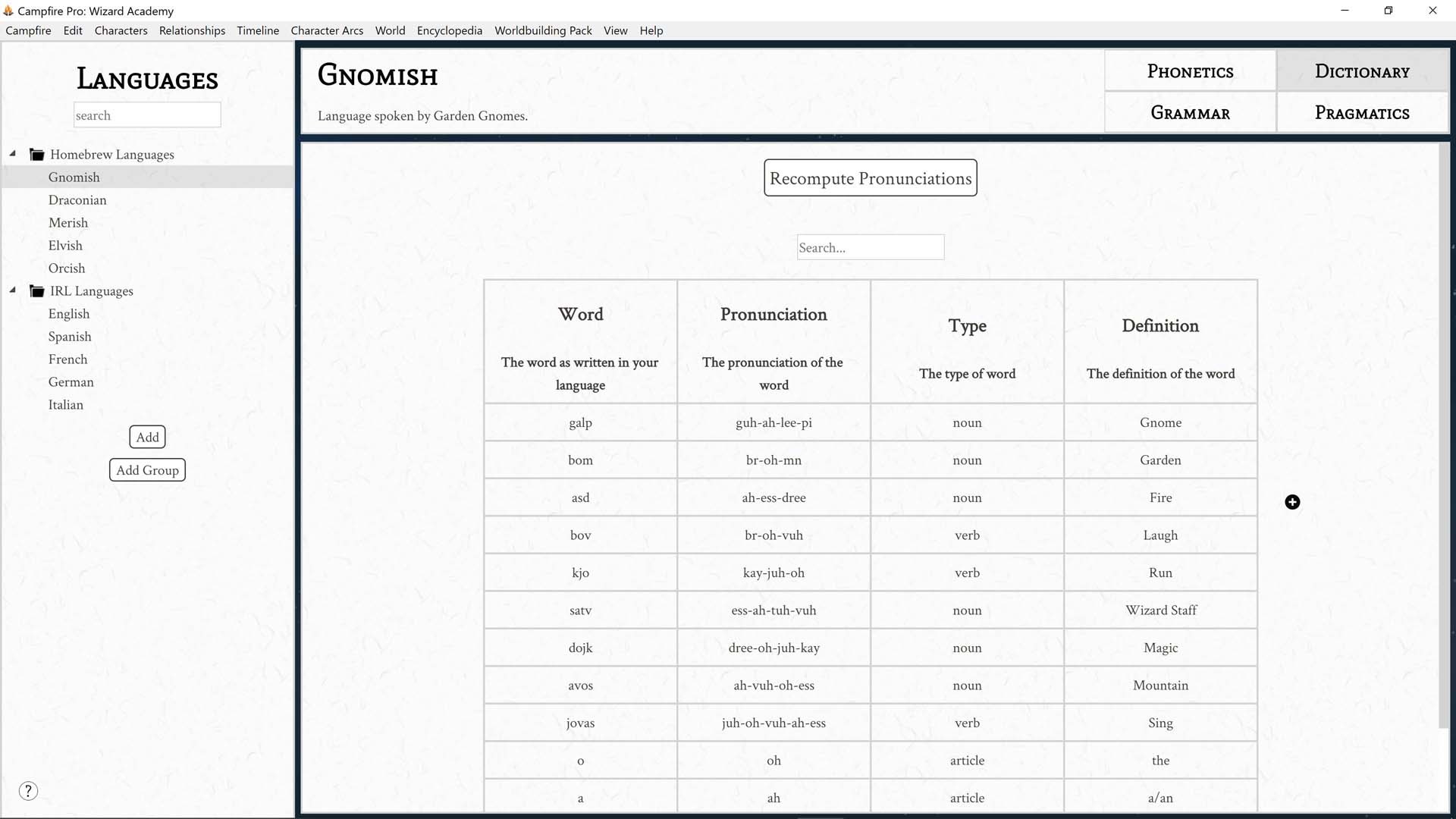Open help via the question mark icon

pyautogui.click(x=28, y=790)
